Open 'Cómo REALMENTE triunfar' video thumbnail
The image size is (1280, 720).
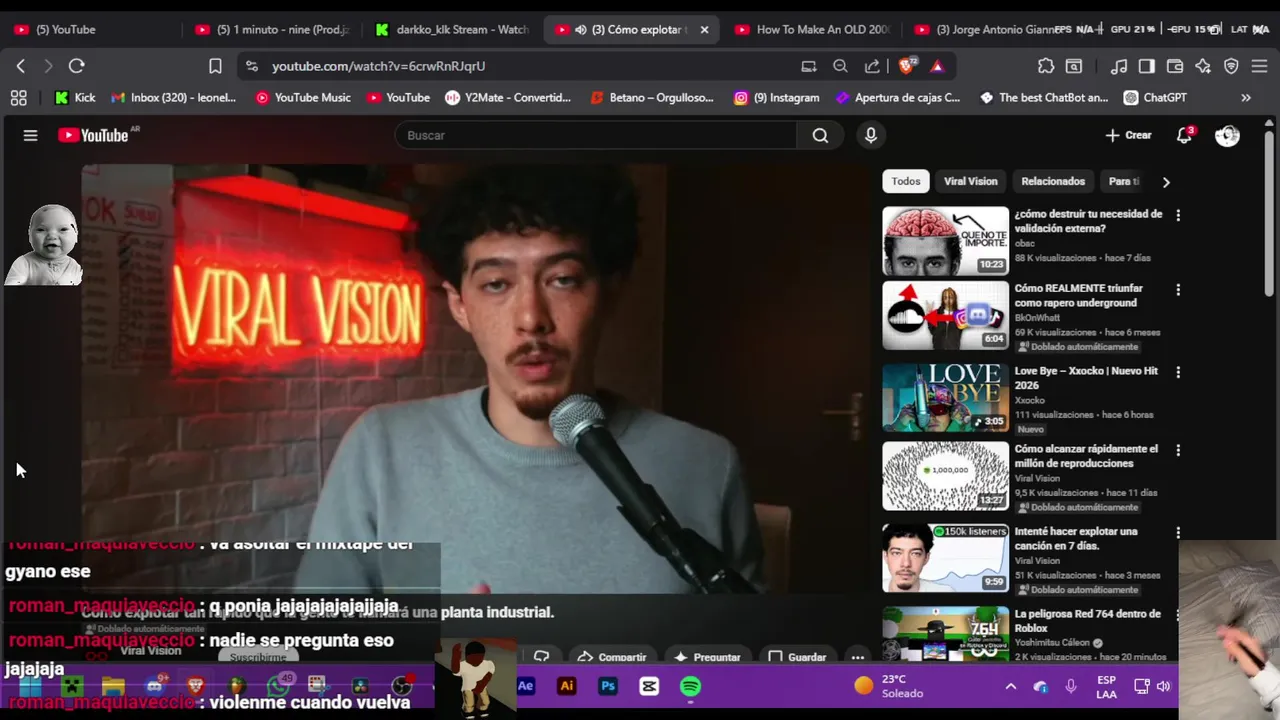[x=945, y=315]
